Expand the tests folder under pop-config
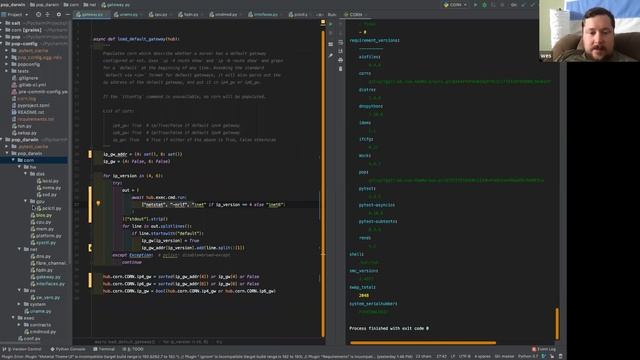Image resolution: width=640 pixels, height=360 pixels. 7,71
